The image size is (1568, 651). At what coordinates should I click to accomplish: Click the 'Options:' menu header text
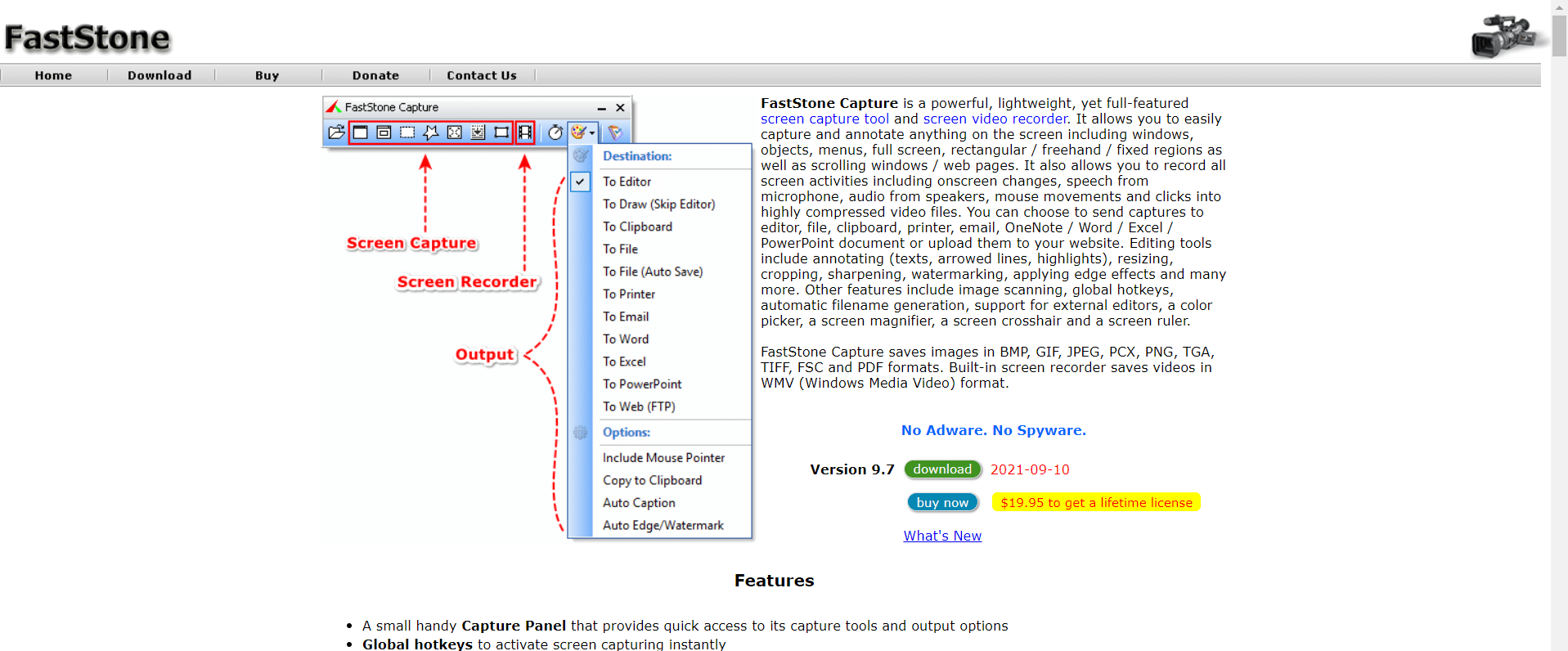coord(627,433)
